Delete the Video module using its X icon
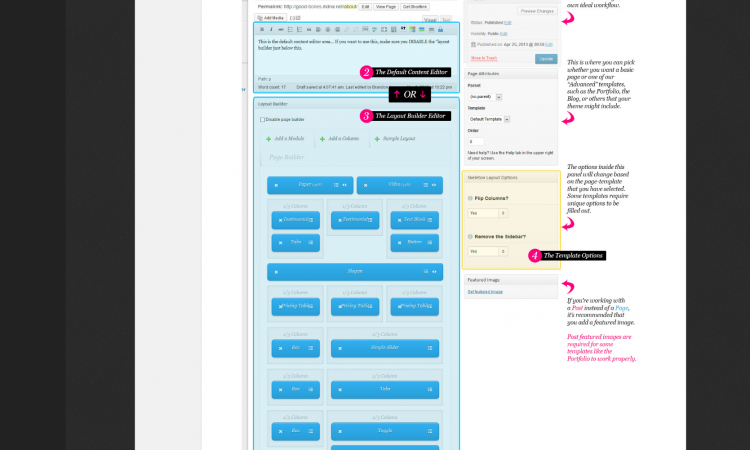750x450 pixels. tap(365, 185)
